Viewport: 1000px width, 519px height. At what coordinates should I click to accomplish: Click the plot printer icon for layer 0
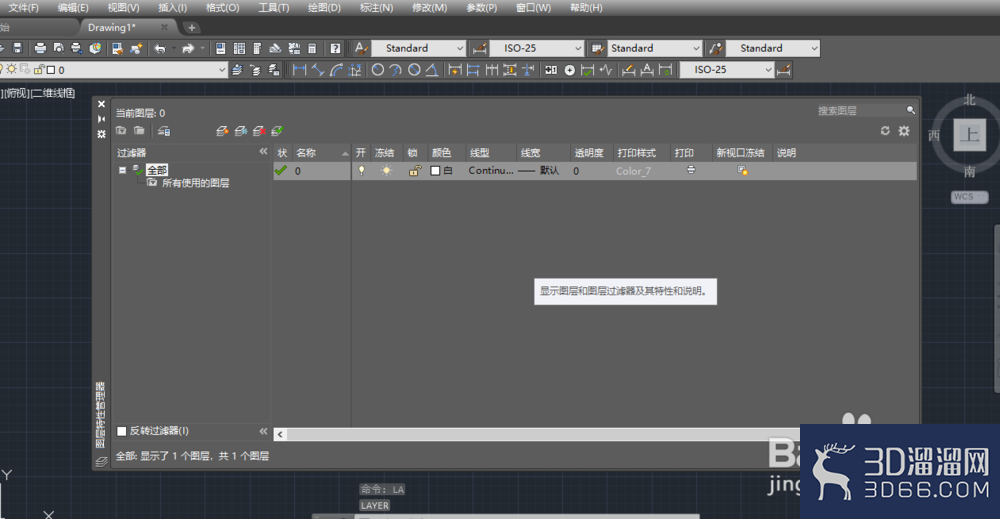(x=691, y=170)
